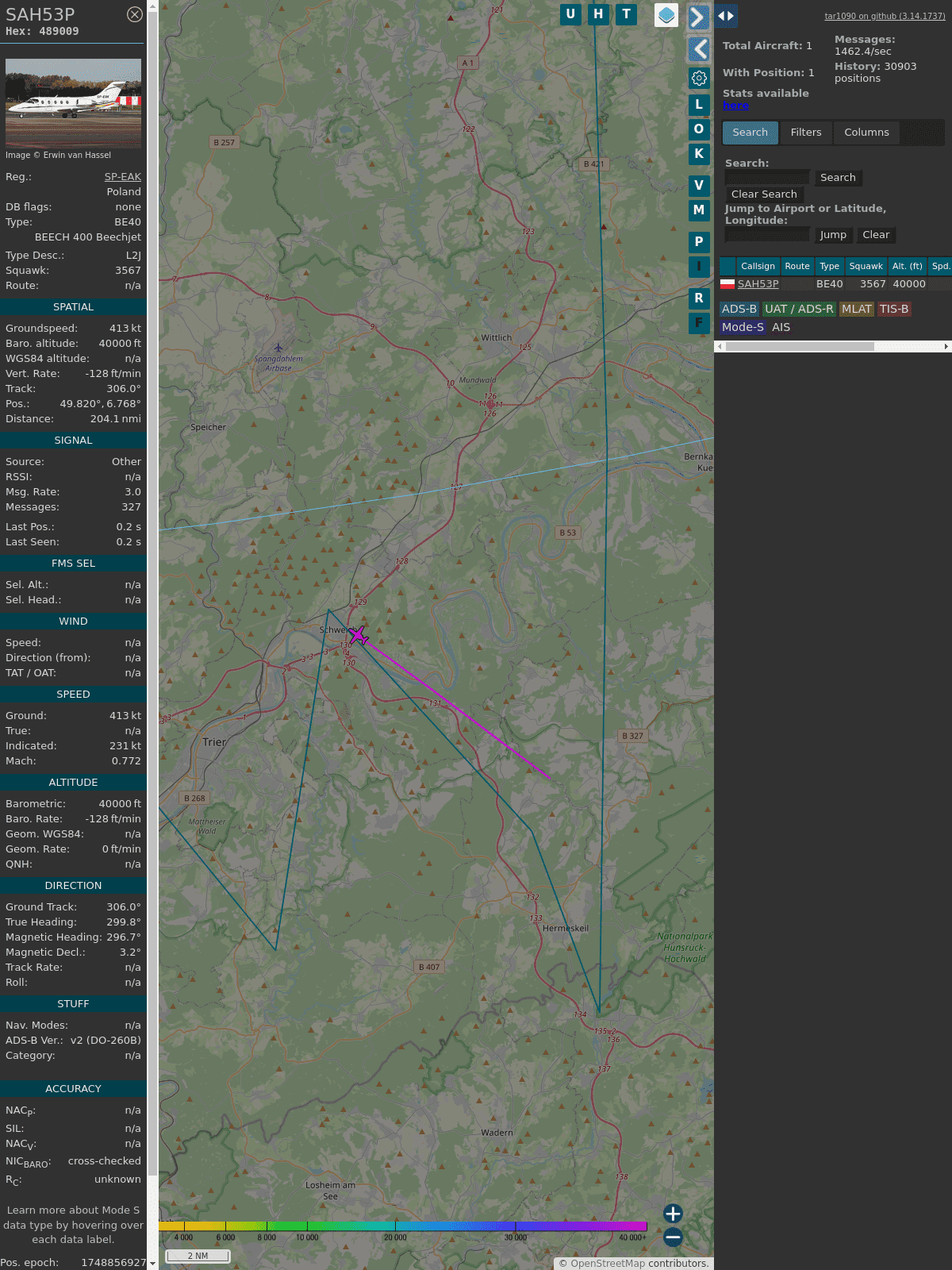Open the SP-EAK registration link
Viewport: 952px width, 1270px height.
[123, 177]
